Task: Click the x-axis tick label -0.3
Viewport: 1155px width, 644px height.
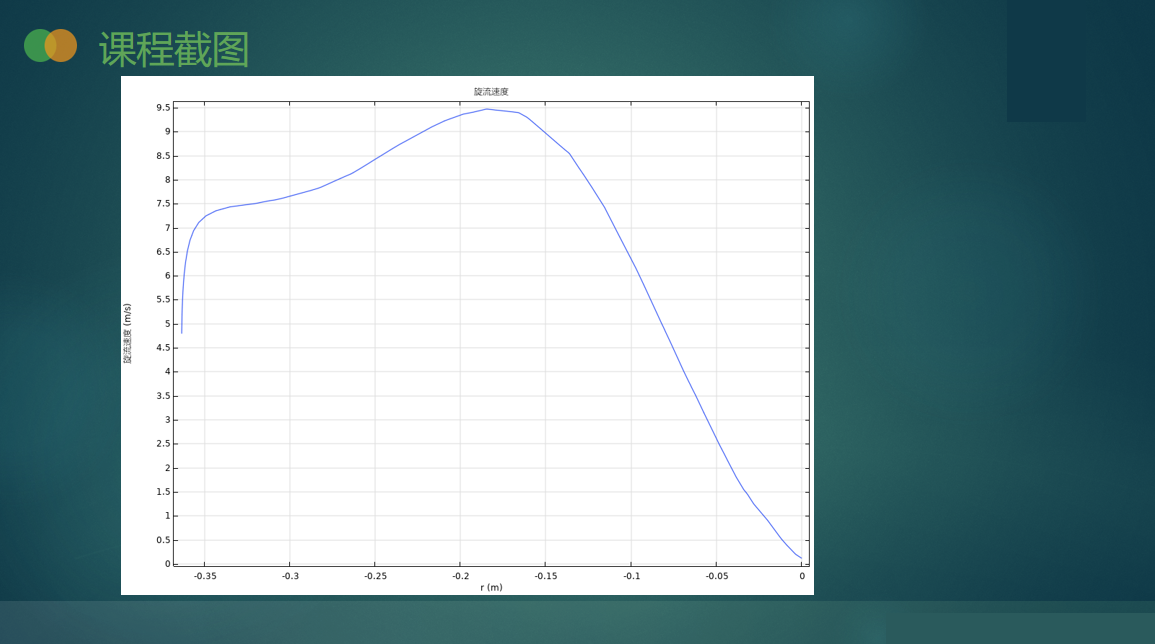Action: [290, 576]
